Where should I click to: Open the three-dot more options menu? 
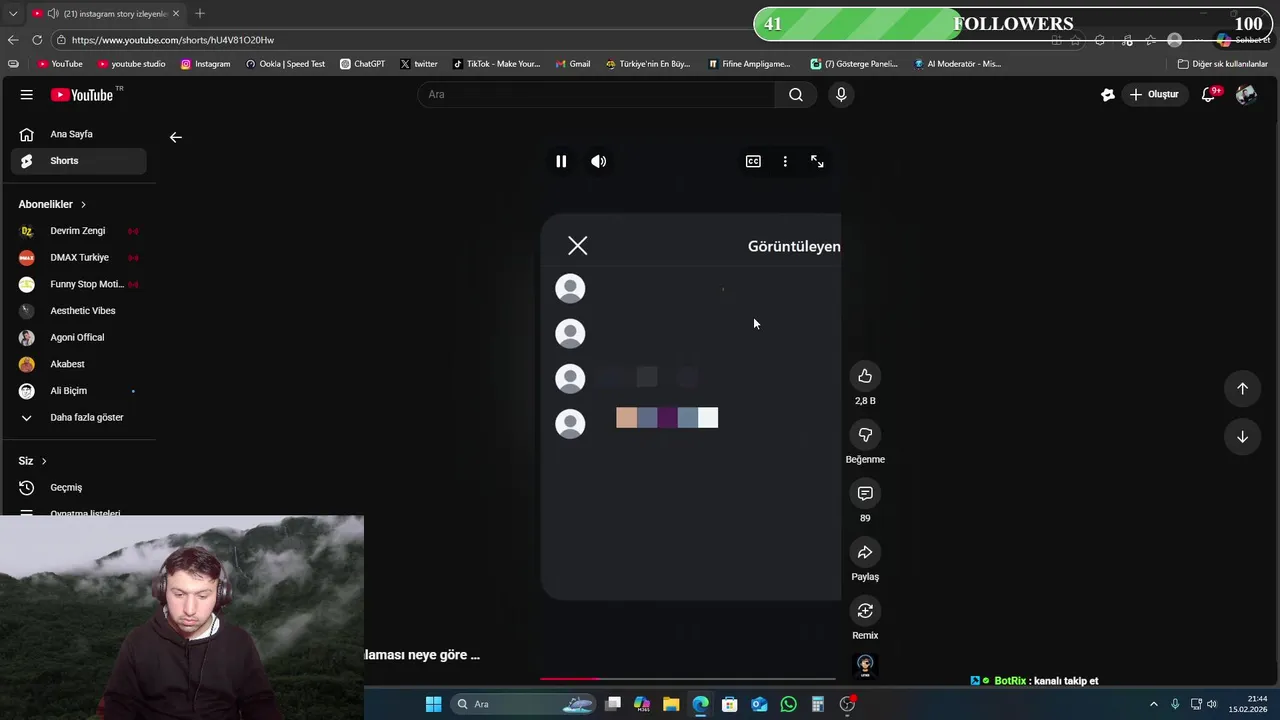tap(785, 161)
